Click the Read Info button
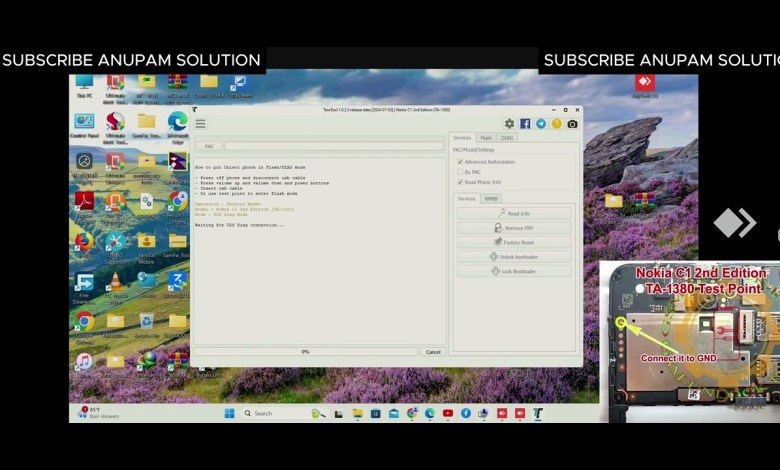This screenshot has width=780, height=470. coord(514,213)
